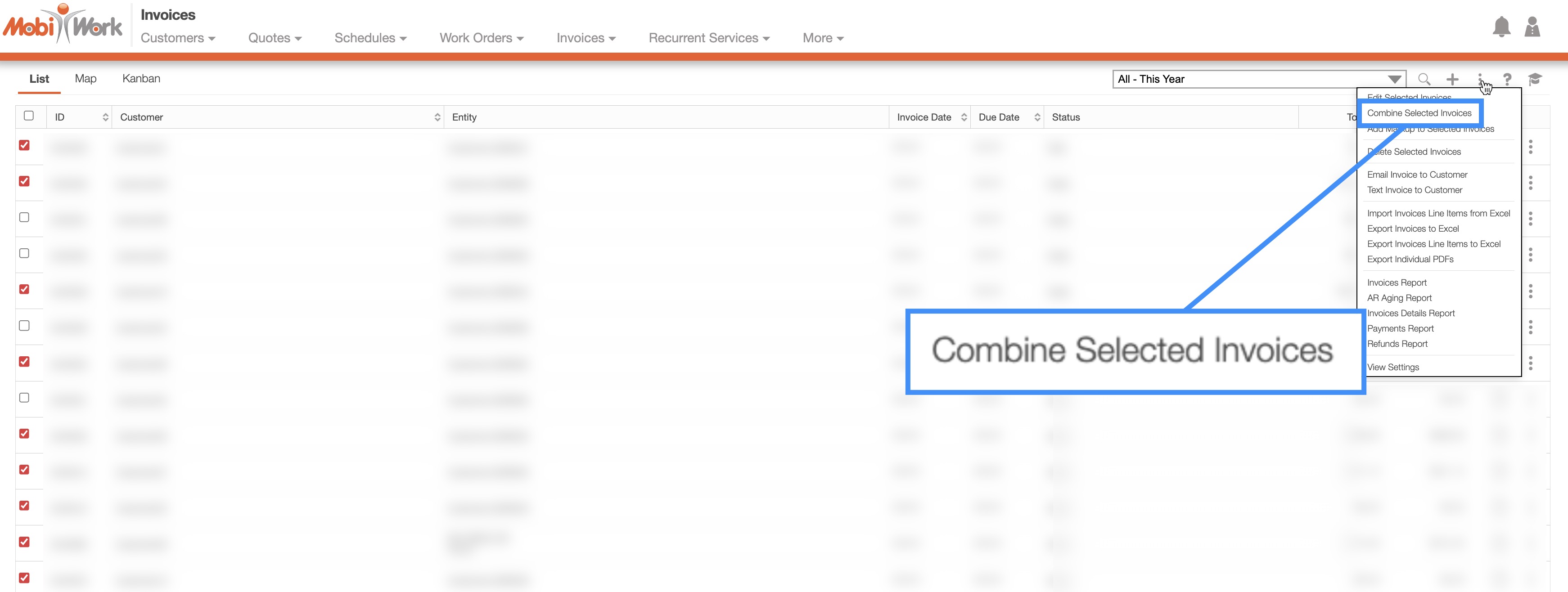Toggle the select-all checkbox in header

click(x=29, y=116)
